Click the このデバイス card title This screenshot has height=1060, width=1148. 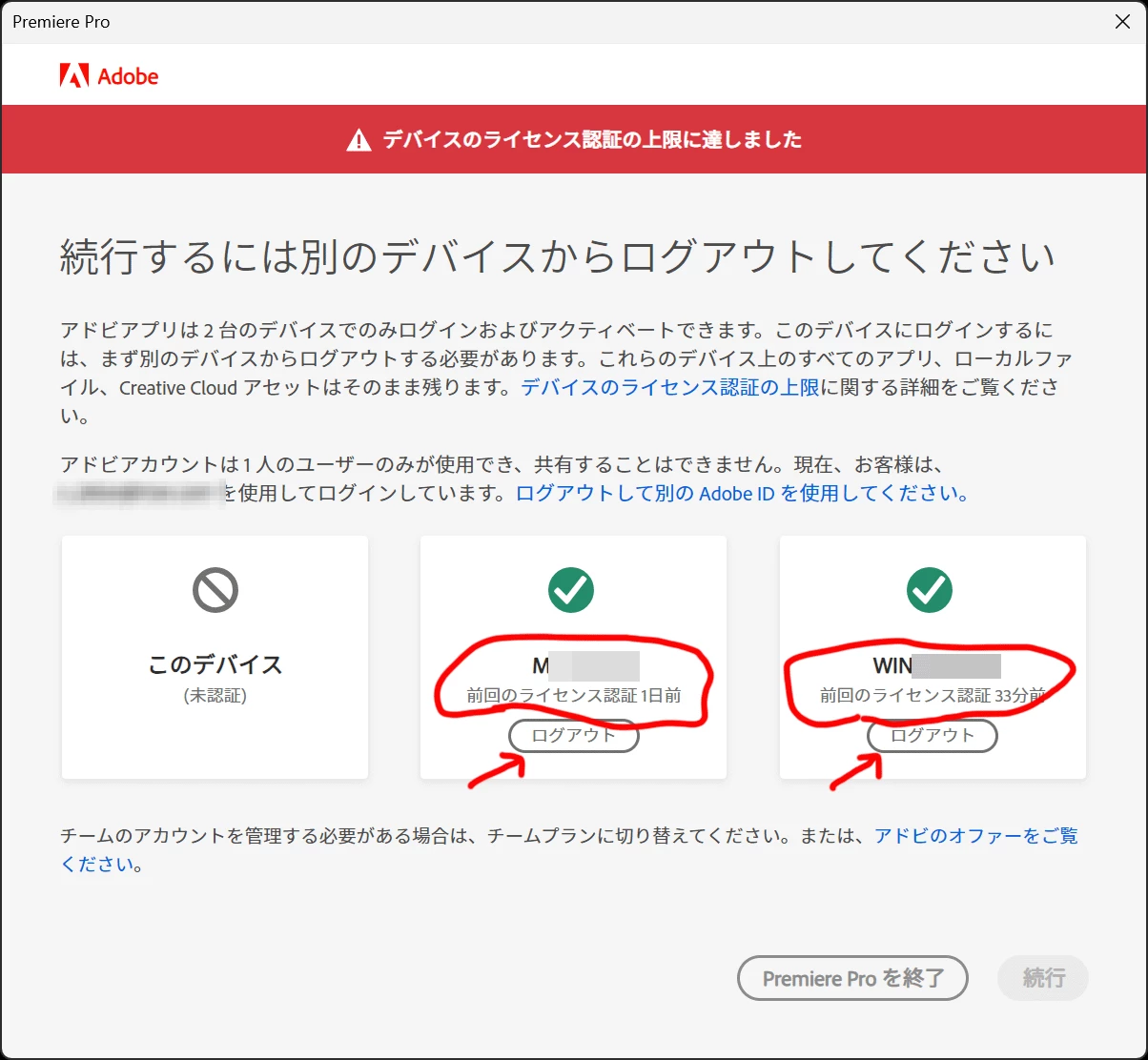coord(215,664)
